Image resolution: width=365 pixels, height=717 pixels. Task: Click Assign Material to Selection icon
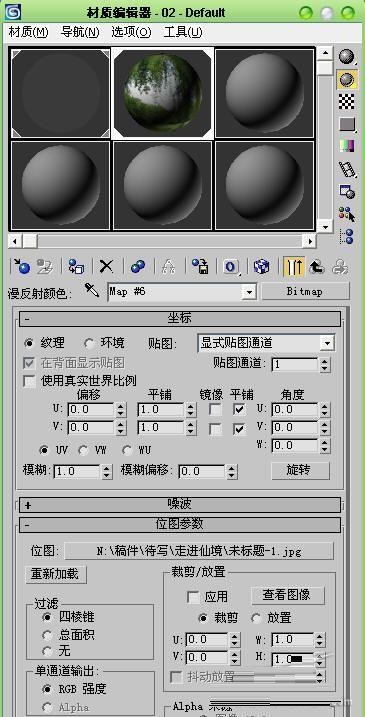76,267
